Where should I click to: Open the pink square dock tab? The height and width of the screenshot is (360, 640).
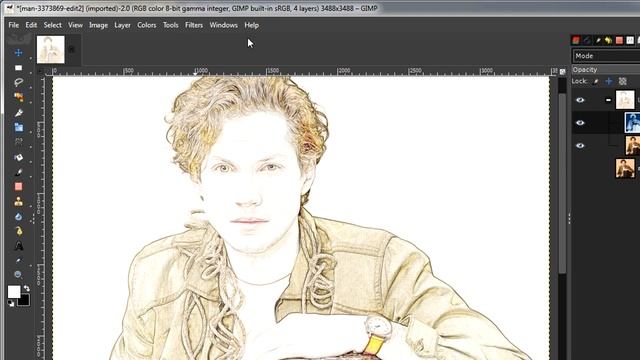(619, 40)
